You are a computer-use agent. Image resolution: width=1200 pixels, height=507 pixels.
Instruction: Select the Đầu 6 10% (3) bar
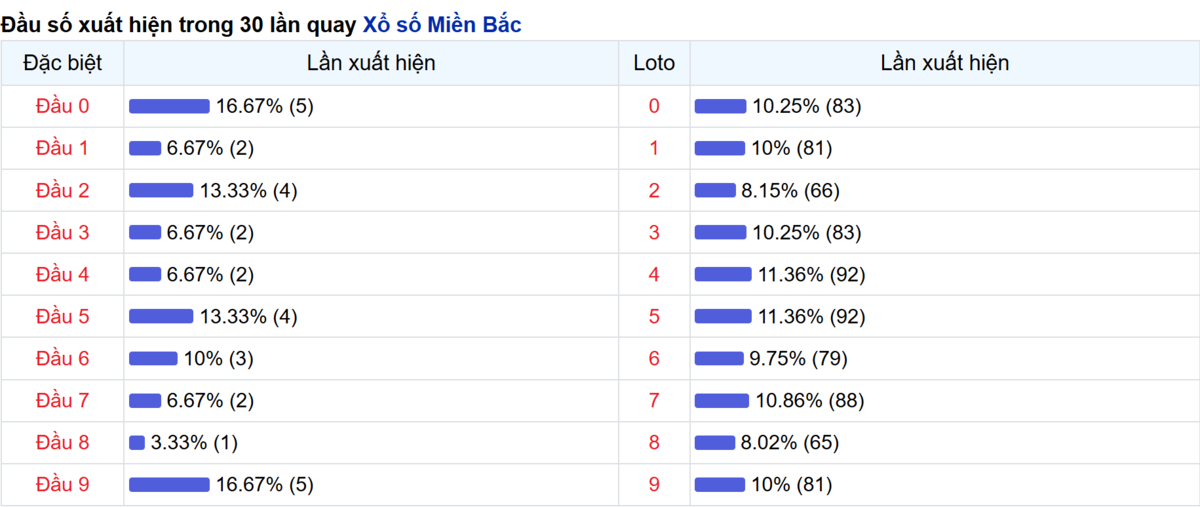[153, 358]
